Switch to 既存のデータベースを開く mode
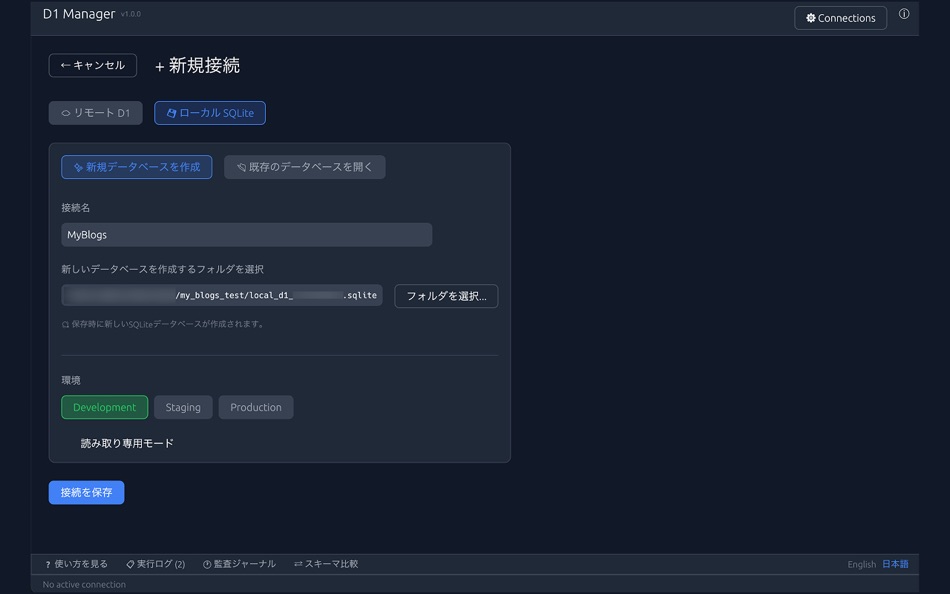Viewport: 950px width, 594px height. (304, 166)
